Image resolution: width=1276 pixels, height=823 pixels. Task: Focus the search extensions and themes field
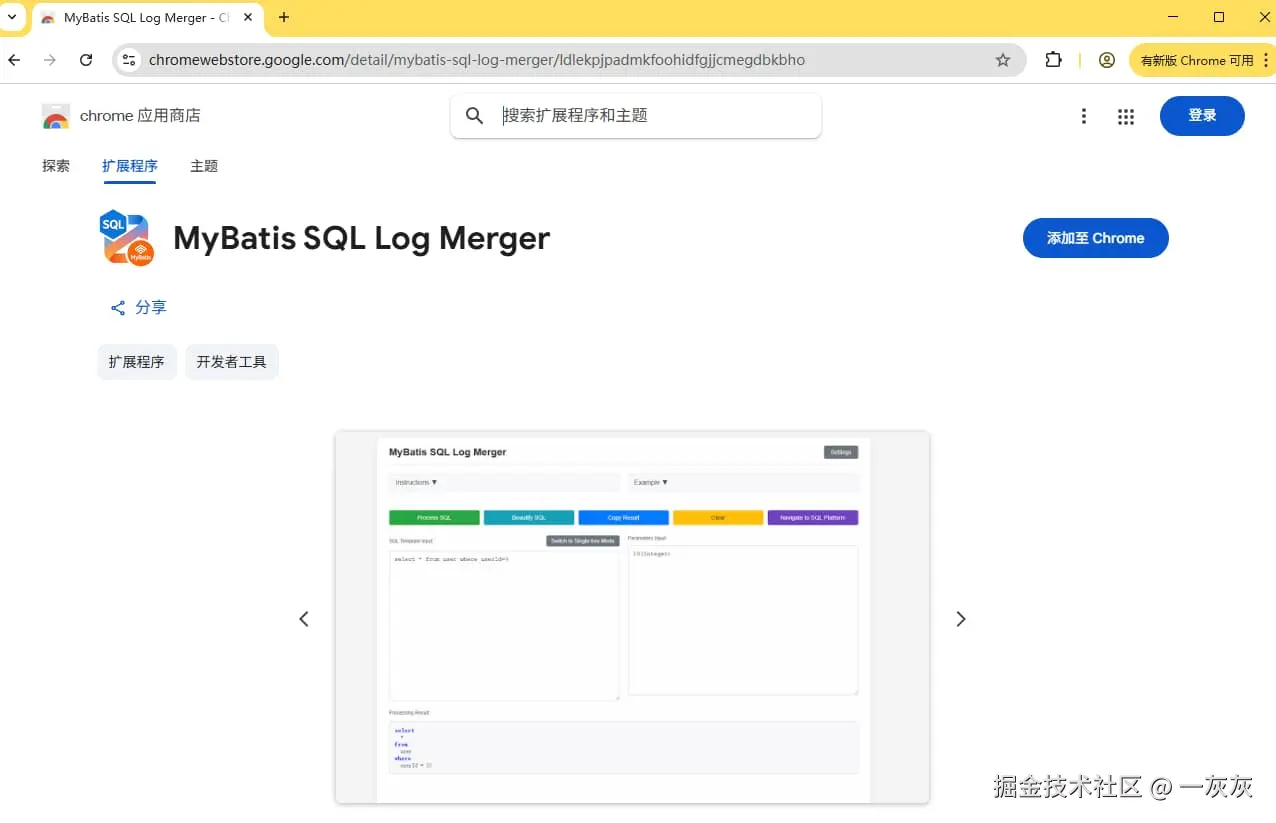[636, 116]
